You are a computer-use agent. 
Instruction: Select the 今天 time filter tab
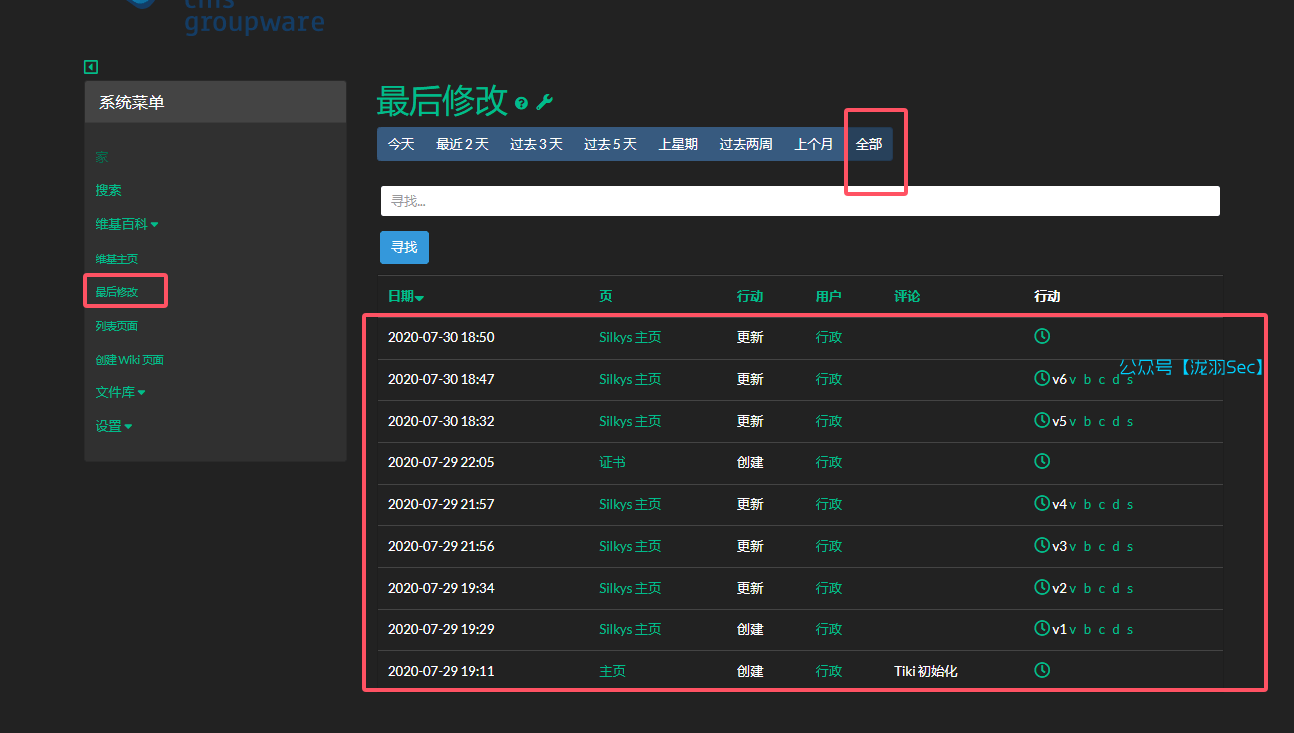[401, 144]
